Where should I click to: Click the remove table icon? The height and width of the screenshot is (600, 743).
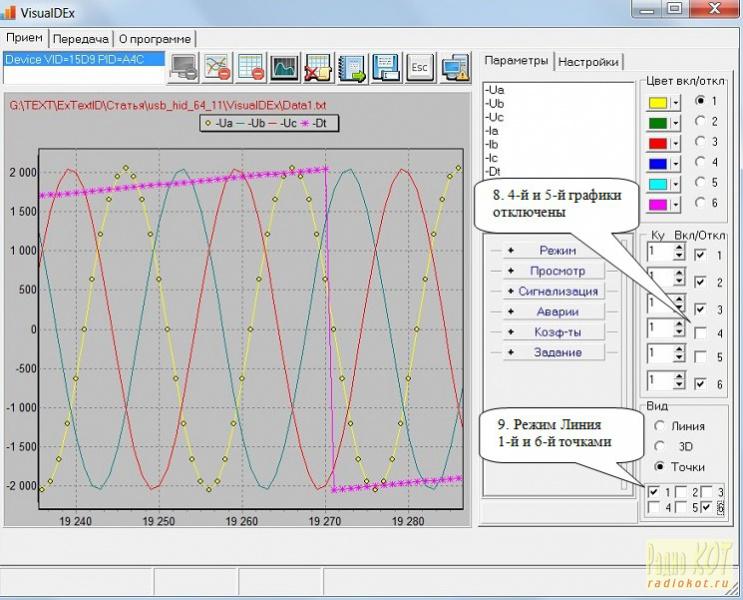[251, 68]
